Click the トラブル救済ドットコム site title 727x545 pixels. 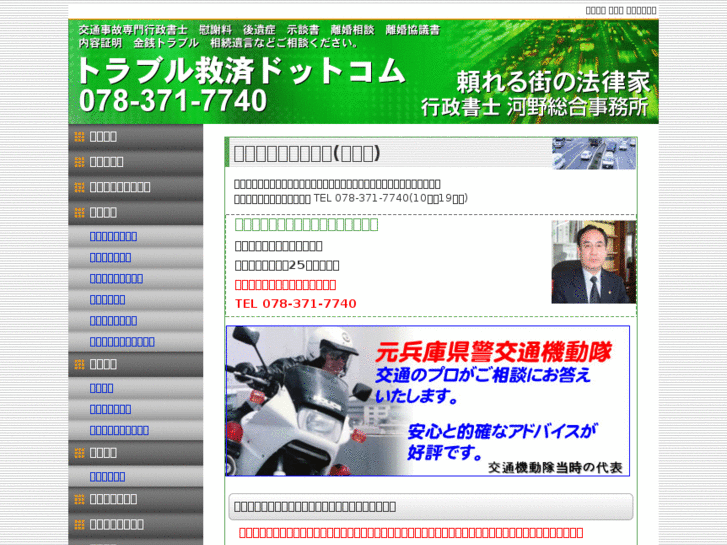pos(241,71)
